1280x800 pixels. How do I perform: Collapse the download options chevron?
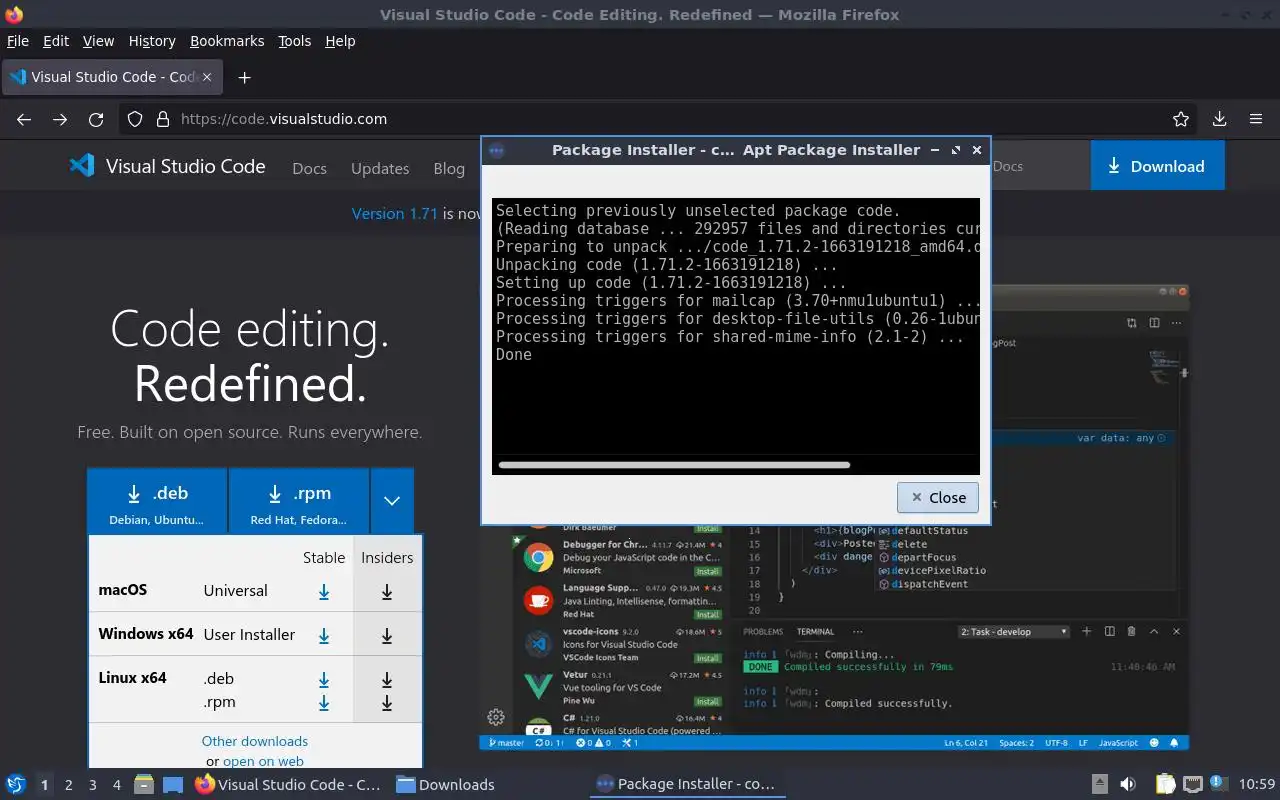tap(392, 501)
